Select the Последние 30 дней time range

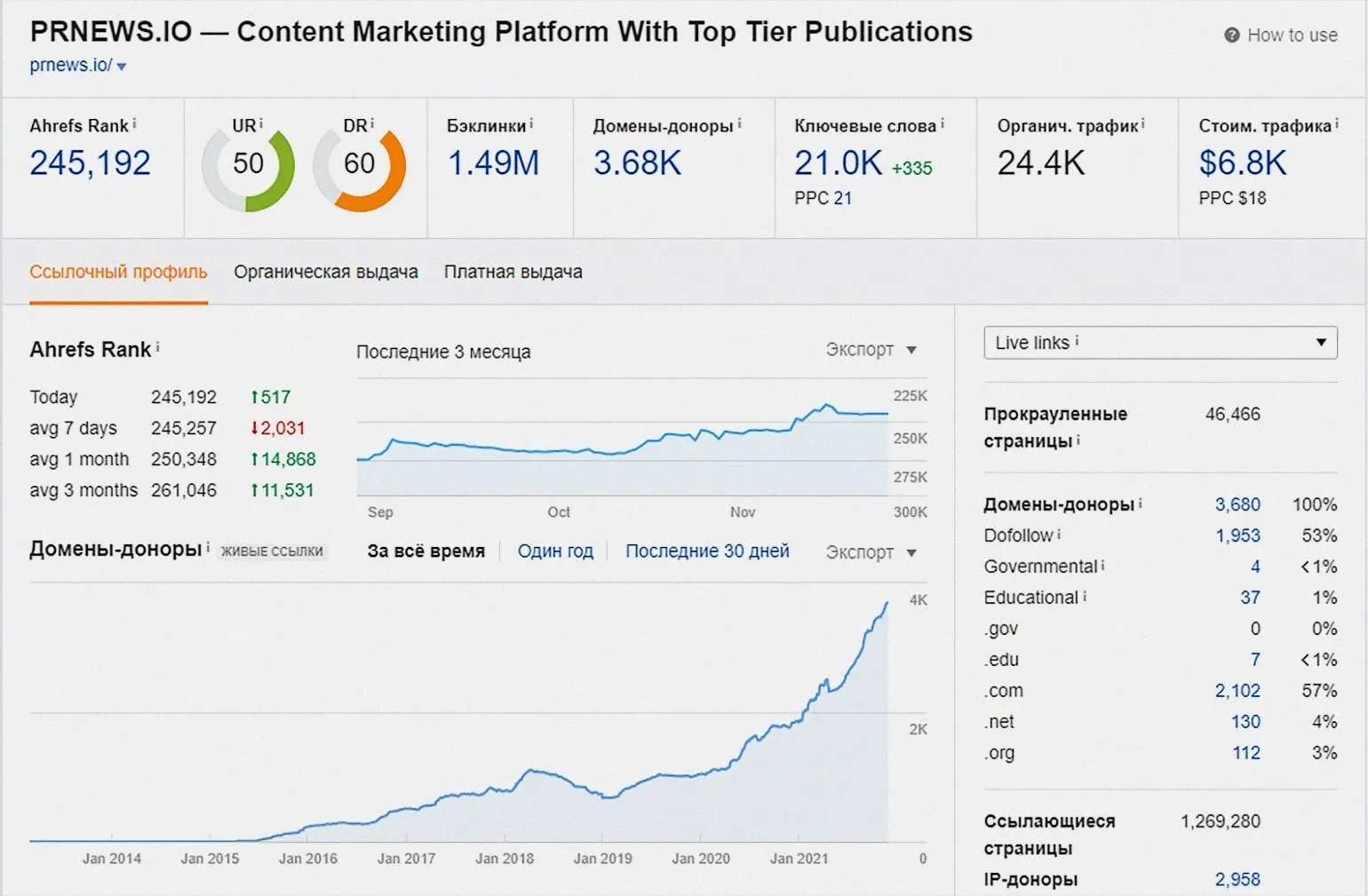click(707, 551)
